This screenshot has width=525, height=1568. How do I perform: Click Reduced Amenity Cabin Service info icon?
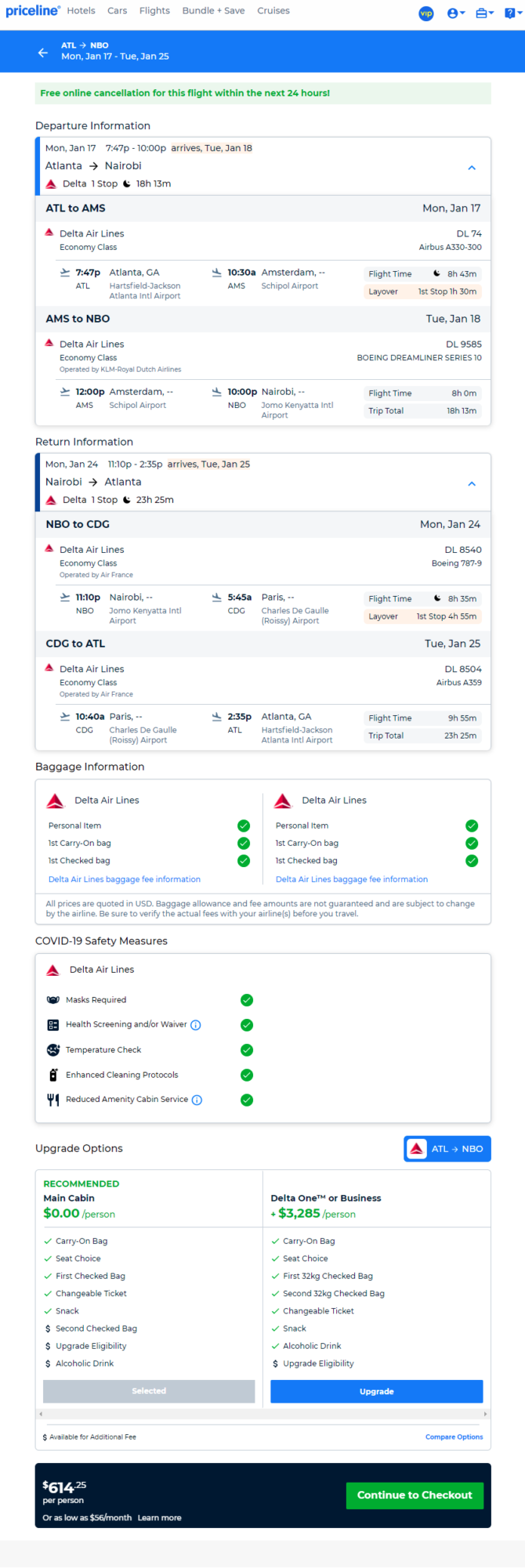(x=197, y=1100)
